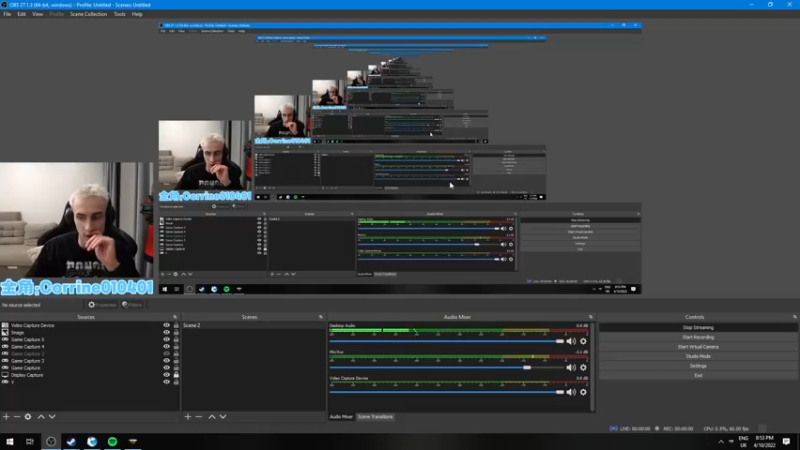Screen dimensions: 800x450
Task: Click the Exit button in Controls
Action: [698, 376]
